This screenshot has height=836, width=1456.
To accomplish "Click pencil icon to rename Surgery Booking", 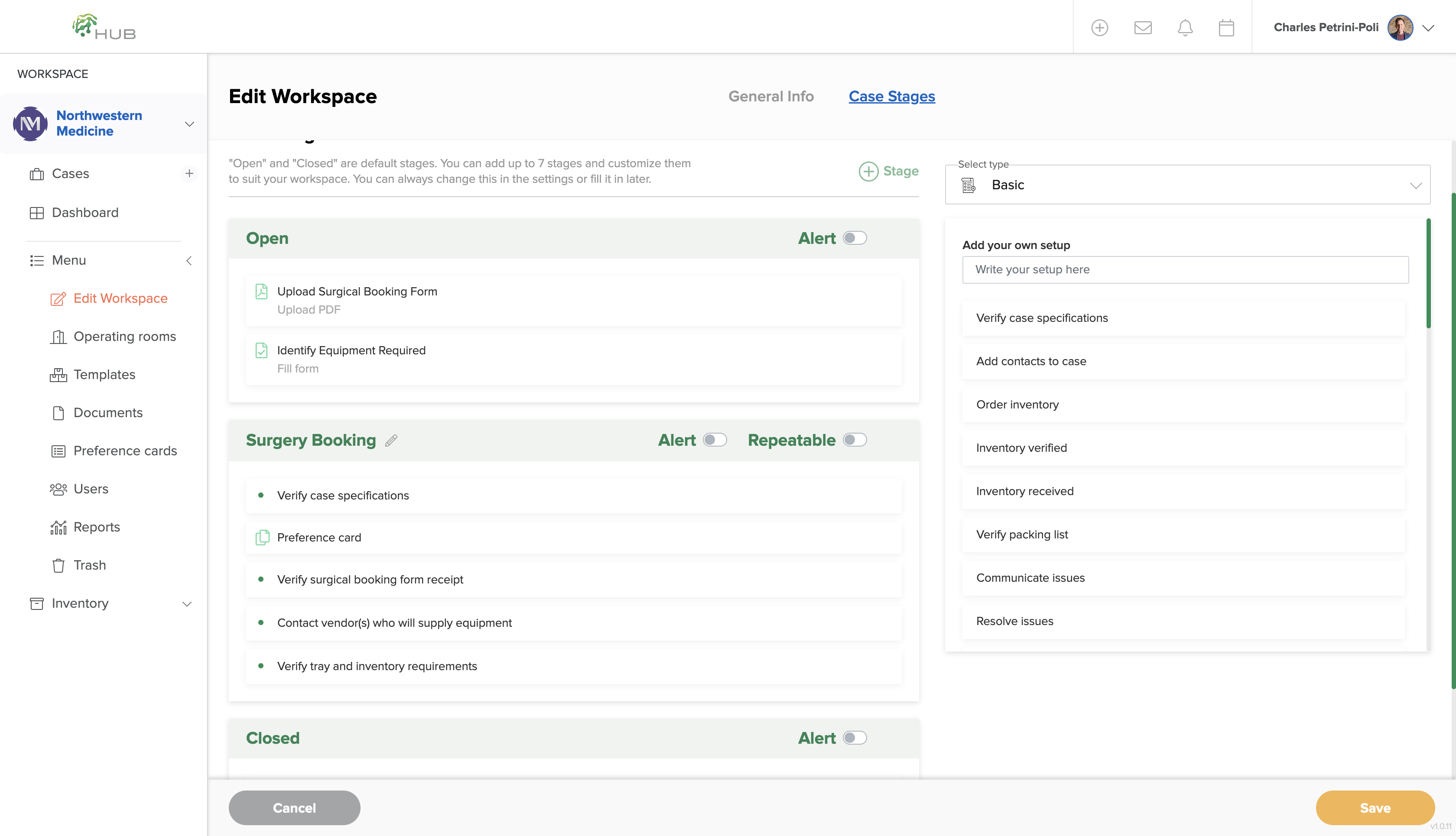I will 391,441.
